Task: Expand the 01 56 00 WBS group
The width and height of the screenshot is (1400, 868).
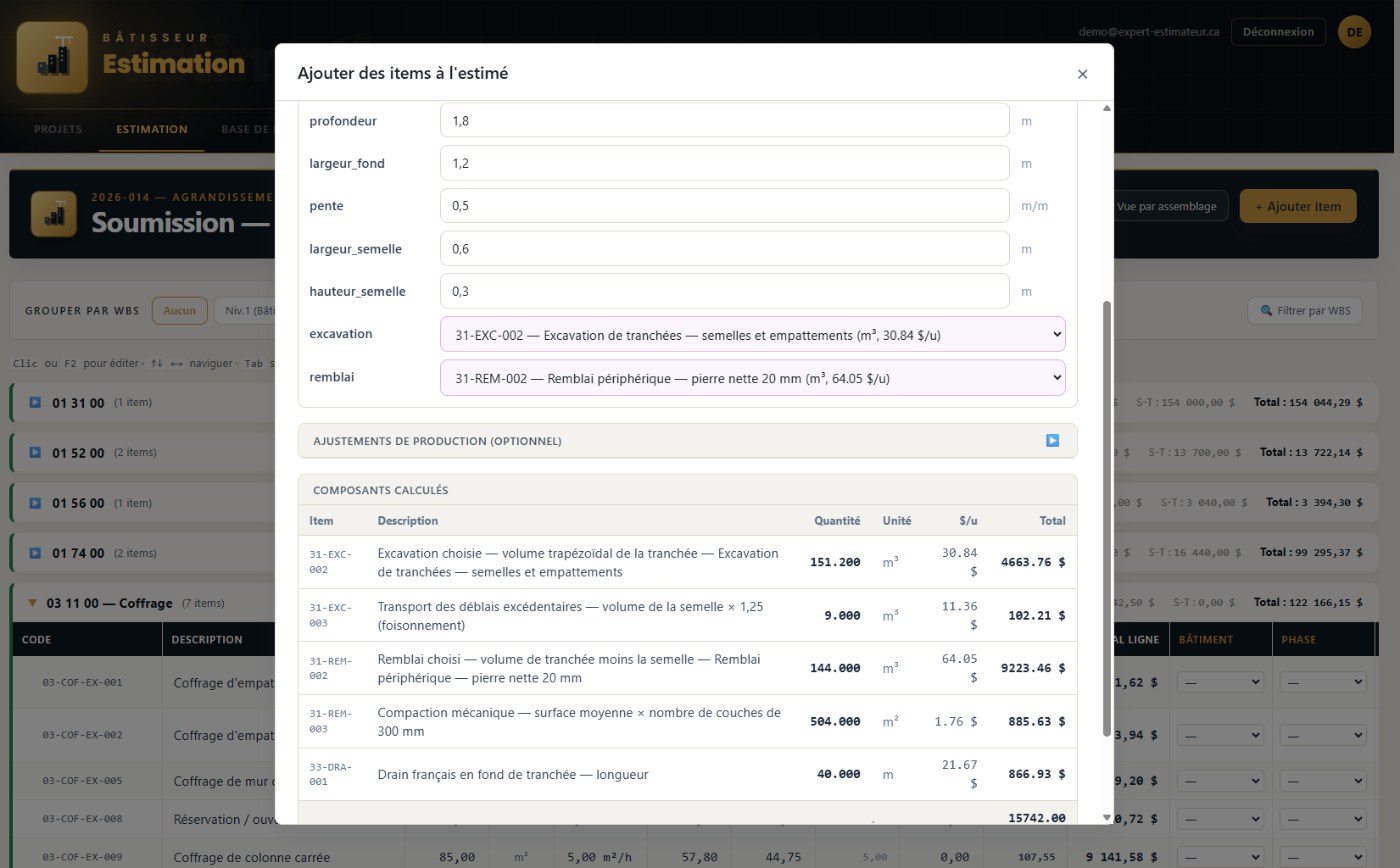Action: [35, 502]
